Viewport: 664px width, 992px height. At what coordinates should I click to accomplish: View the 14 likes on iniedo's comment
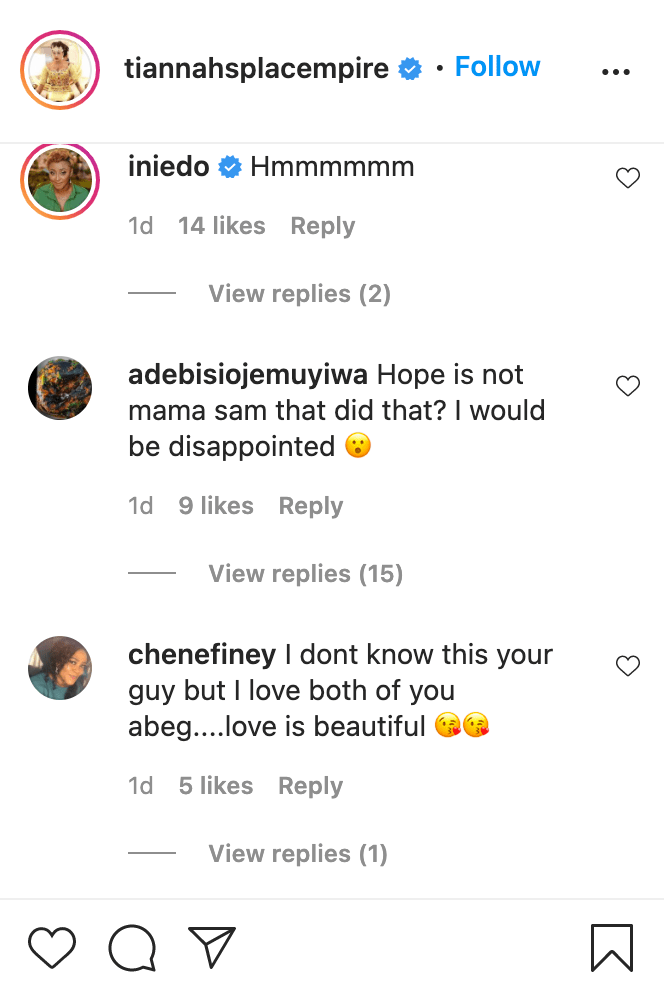221,226
